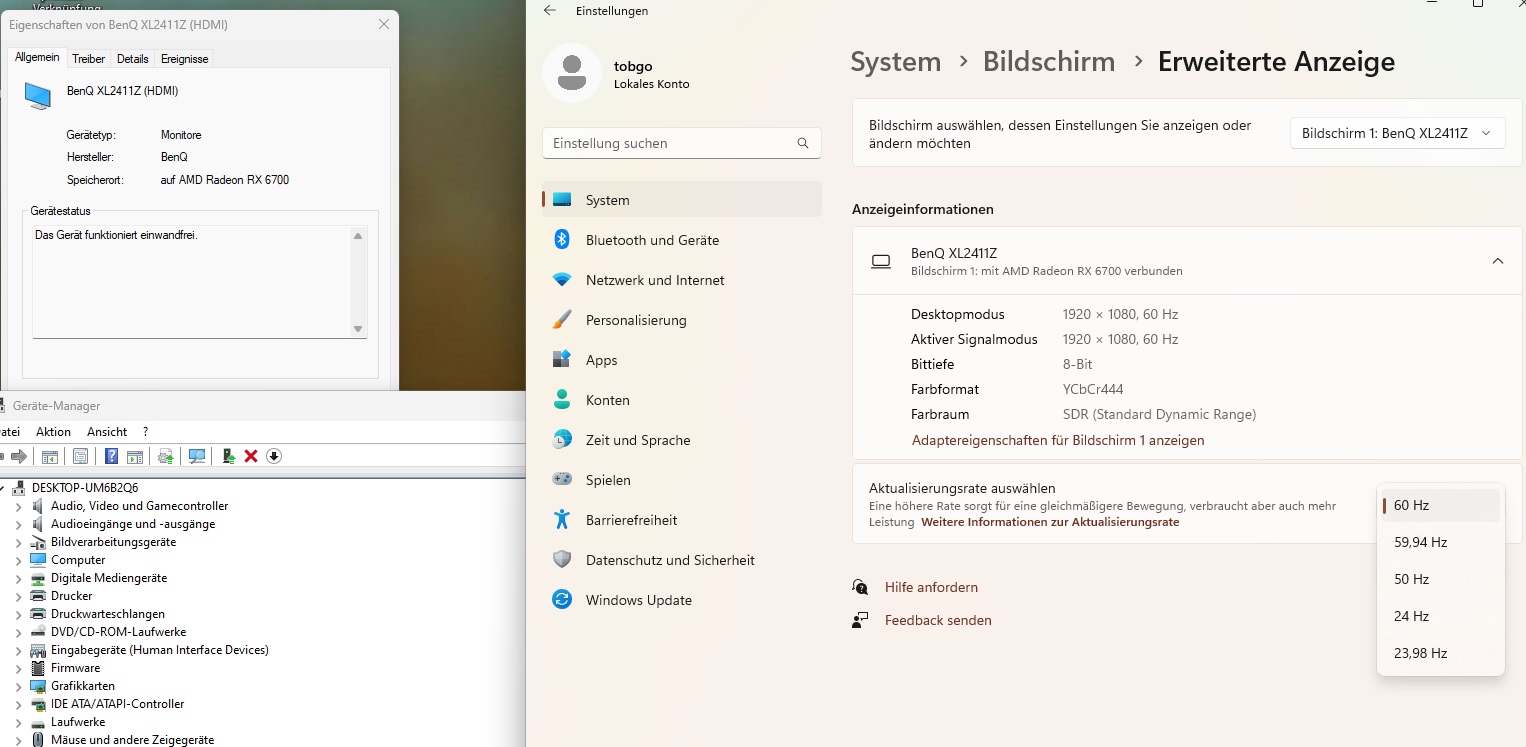Viewport: 1526px width, 747px height.
Task: Click the action pane icon right of help
Action: (x=135, y=456)
